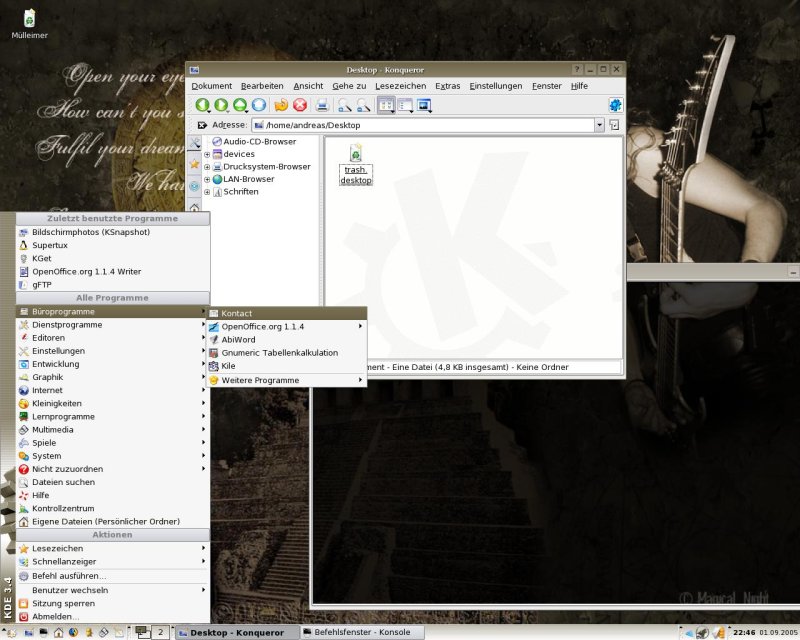
Task: Expand the devices tree node
Action: tap(207, 154)
